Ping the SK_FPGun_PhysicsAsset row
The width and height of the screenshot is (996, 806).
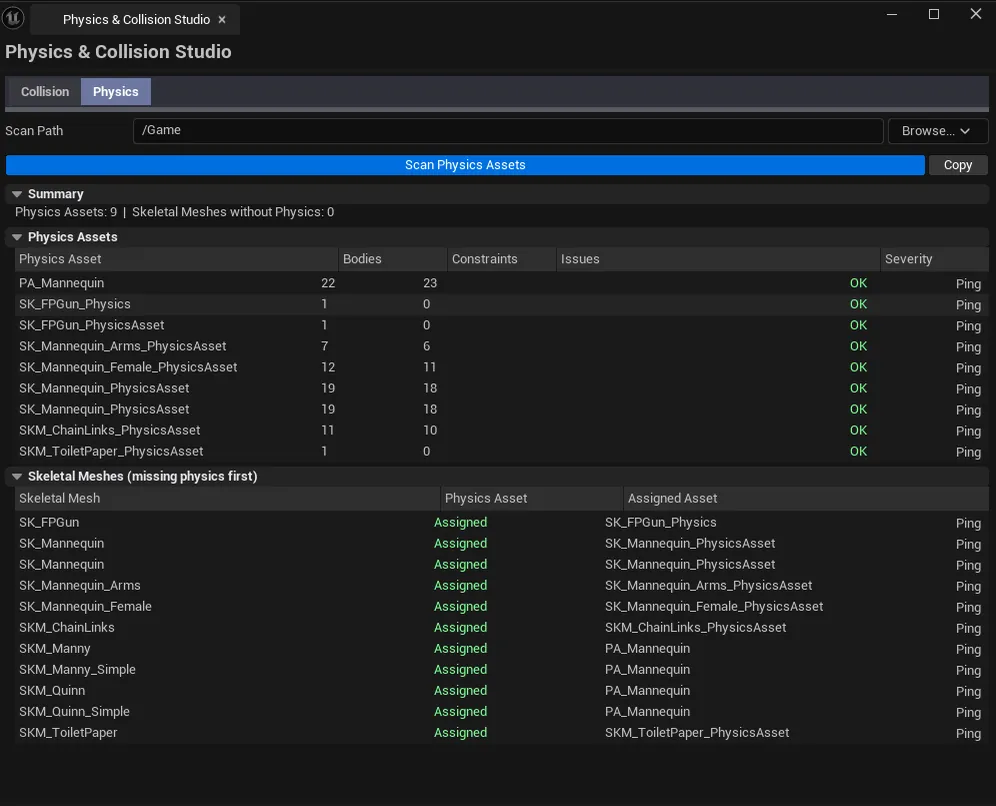point(968,326)
